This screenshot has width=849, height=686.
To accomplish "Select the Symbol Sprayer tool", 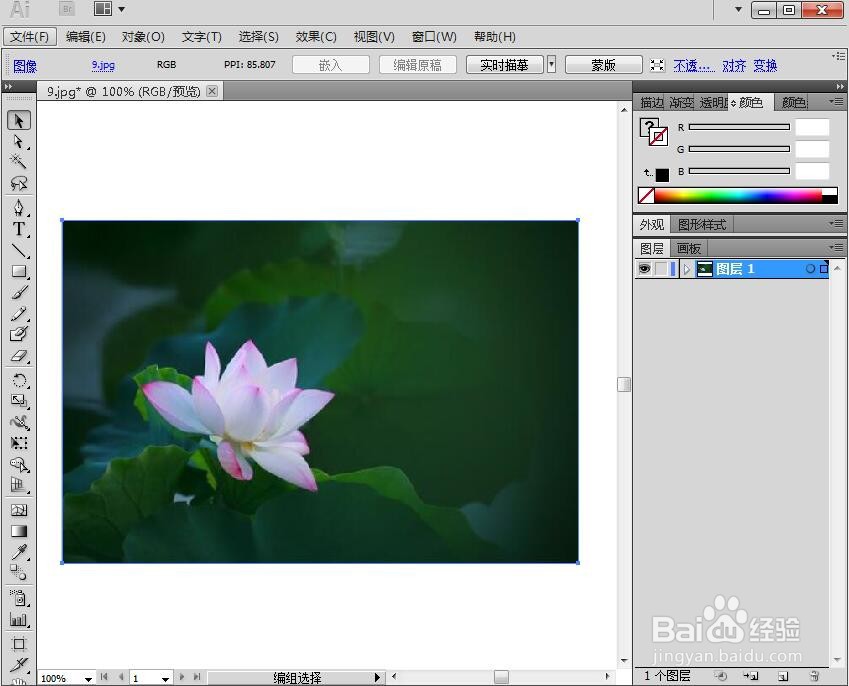I will coord(19,598).
